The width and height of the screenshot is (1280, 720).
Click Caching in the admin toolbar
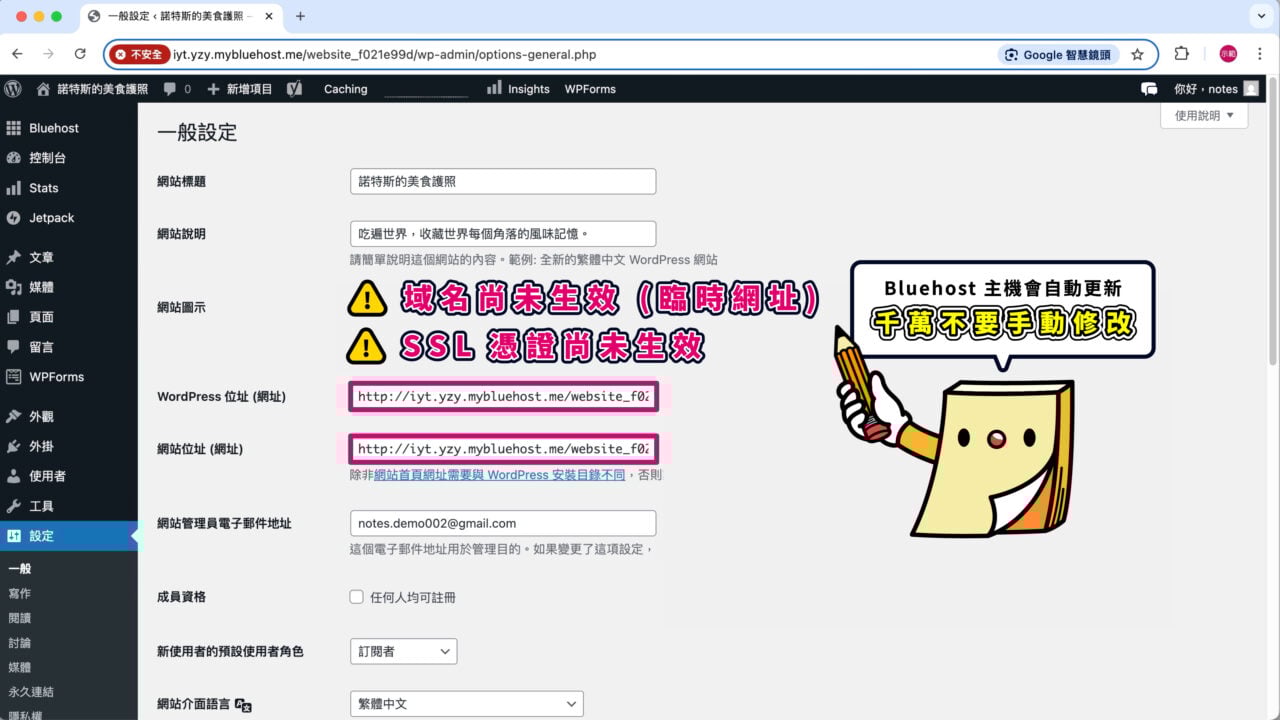tap(345, 89)
